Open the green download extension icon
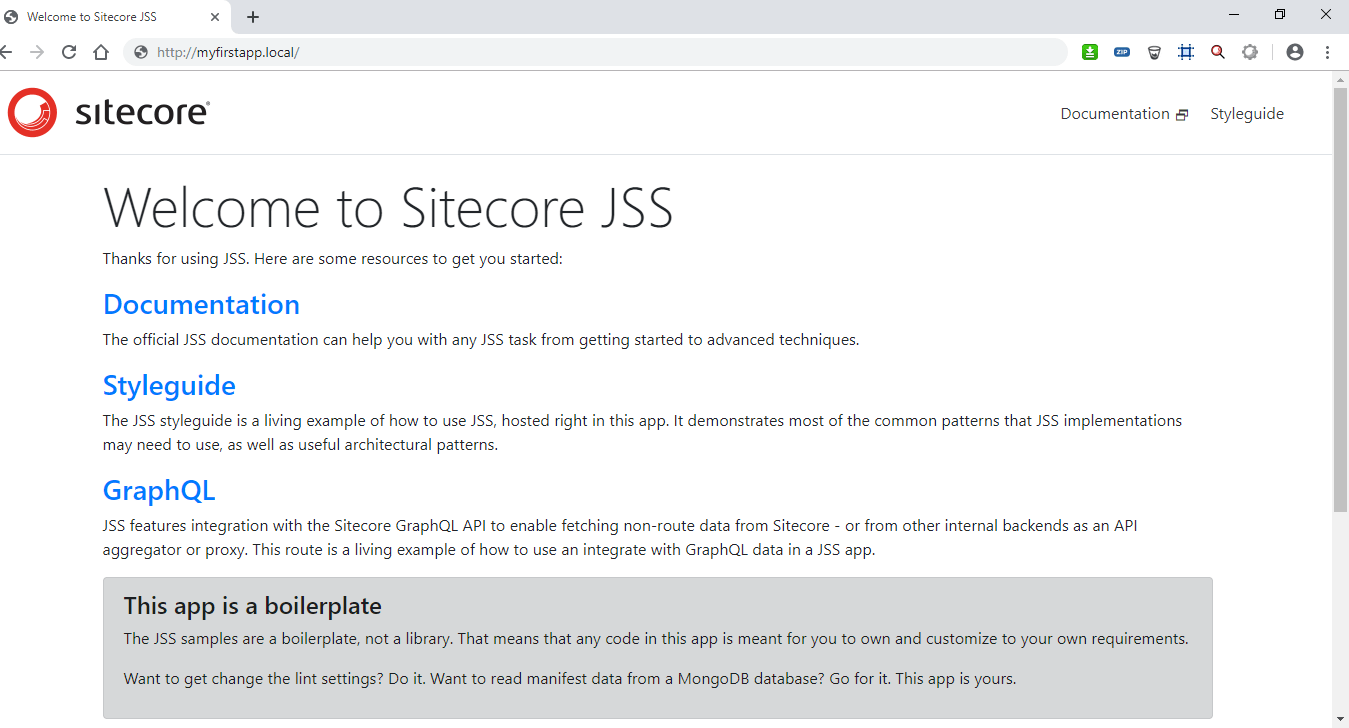Screen dimensions: 1349x728 (1090, 52)
